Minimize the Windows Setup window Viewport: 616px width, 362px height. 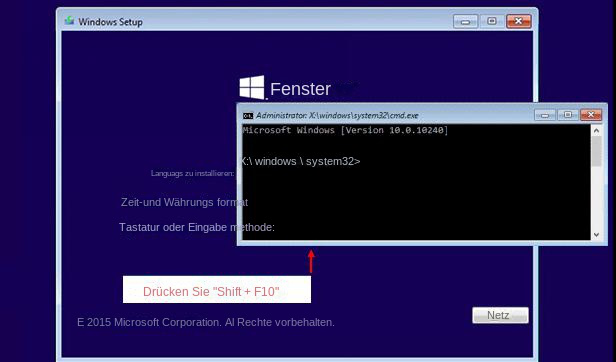click(x=466, y=21)
